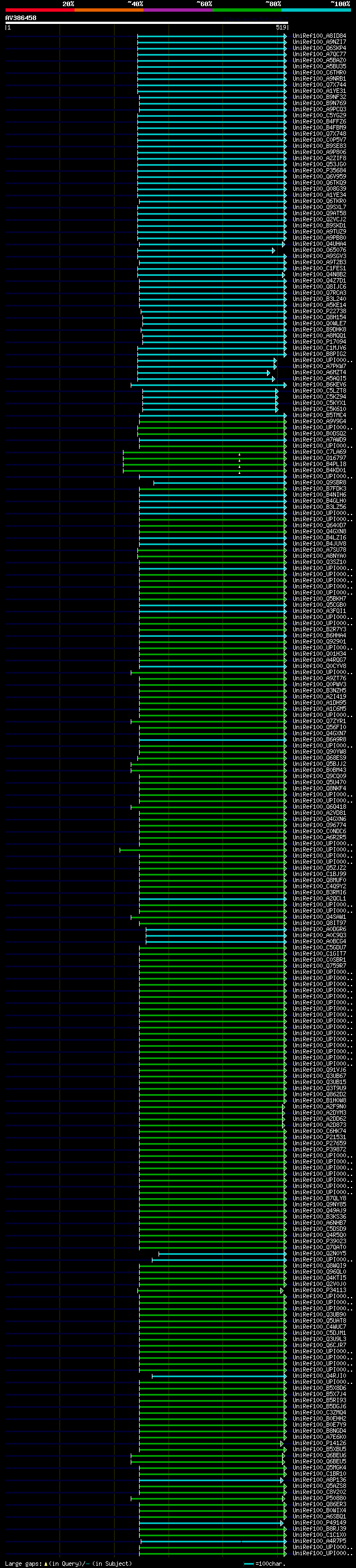This screenshot has height=1568, width=356.
Task: Select the hit label UniRef100_O65076
Action: point(319,250)
